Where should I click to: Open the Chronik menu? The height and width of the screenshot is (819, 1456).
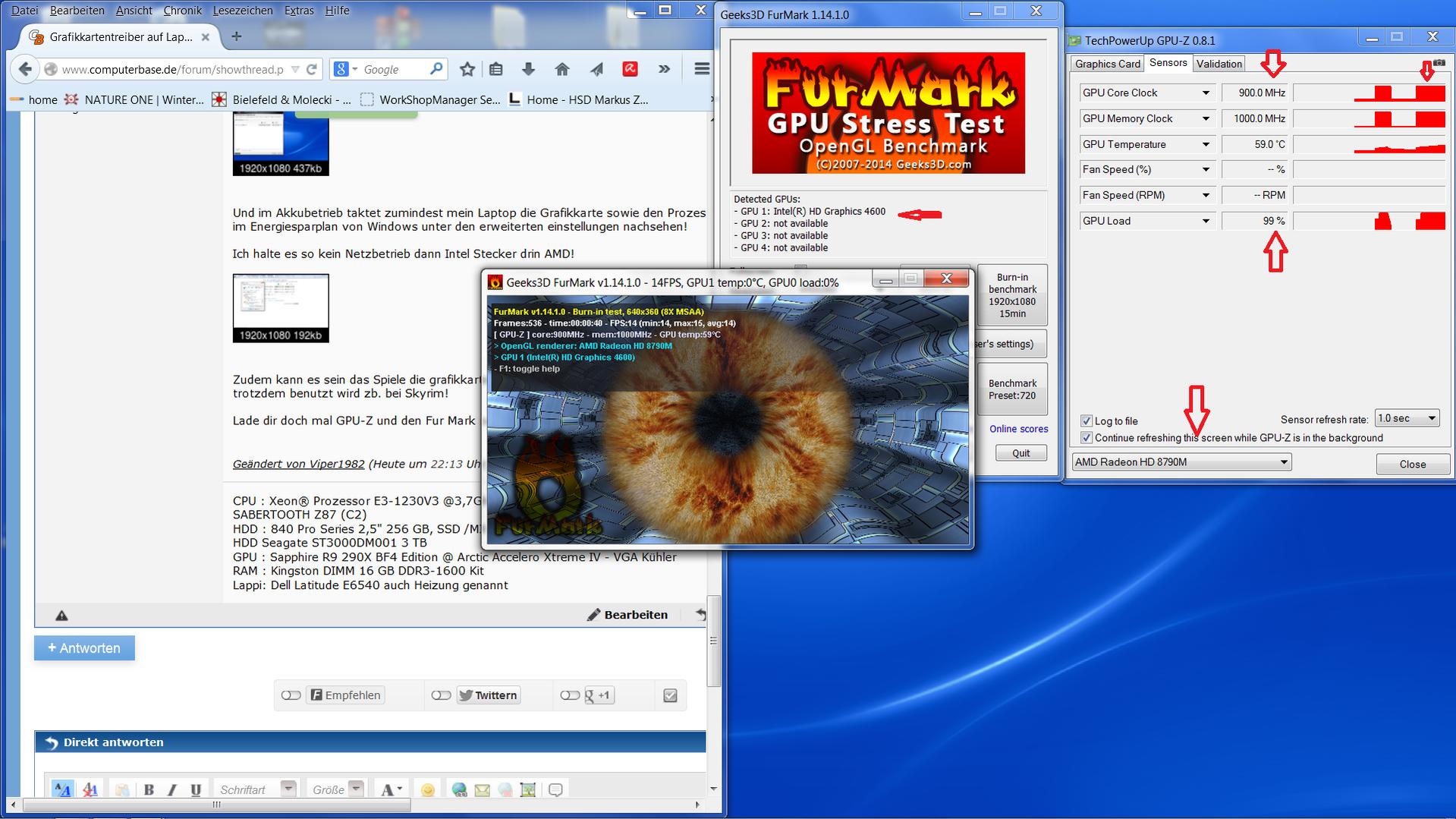183,11
